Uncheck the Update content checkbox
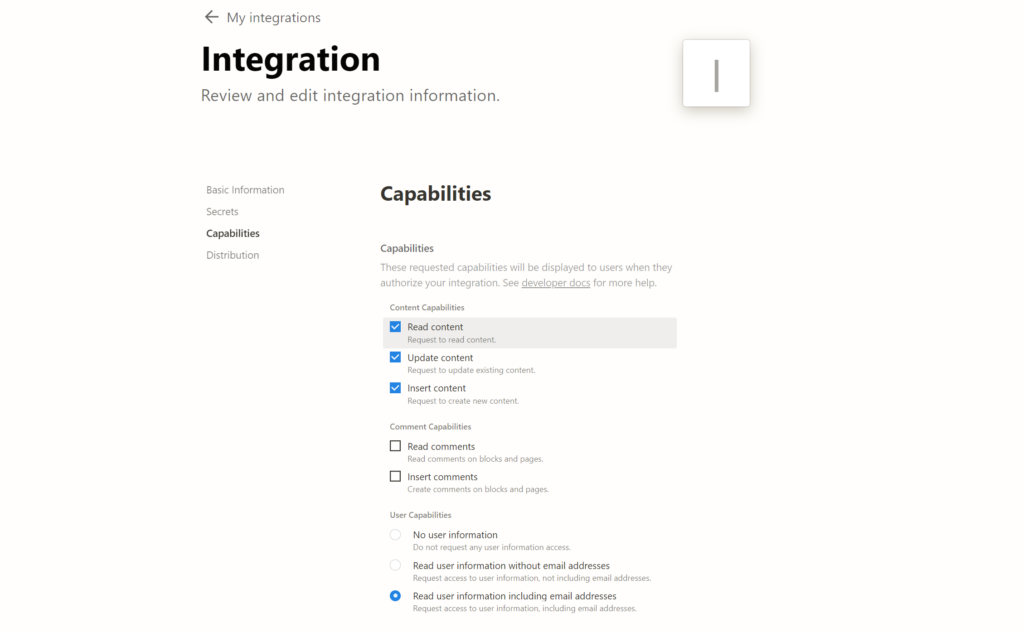This screenshot has width=1024, height=632. click(395, 357)
